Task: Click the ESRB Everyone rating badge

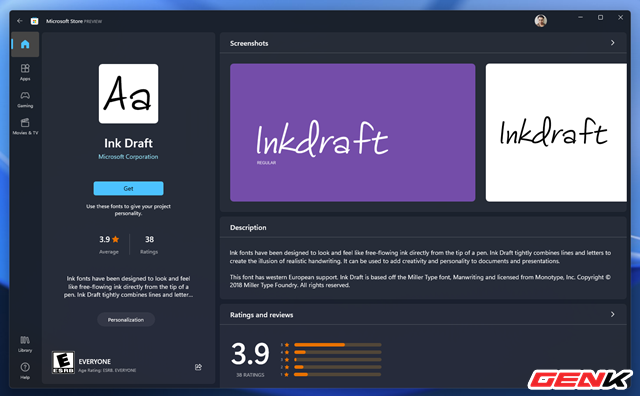Action: coord(63,362)
